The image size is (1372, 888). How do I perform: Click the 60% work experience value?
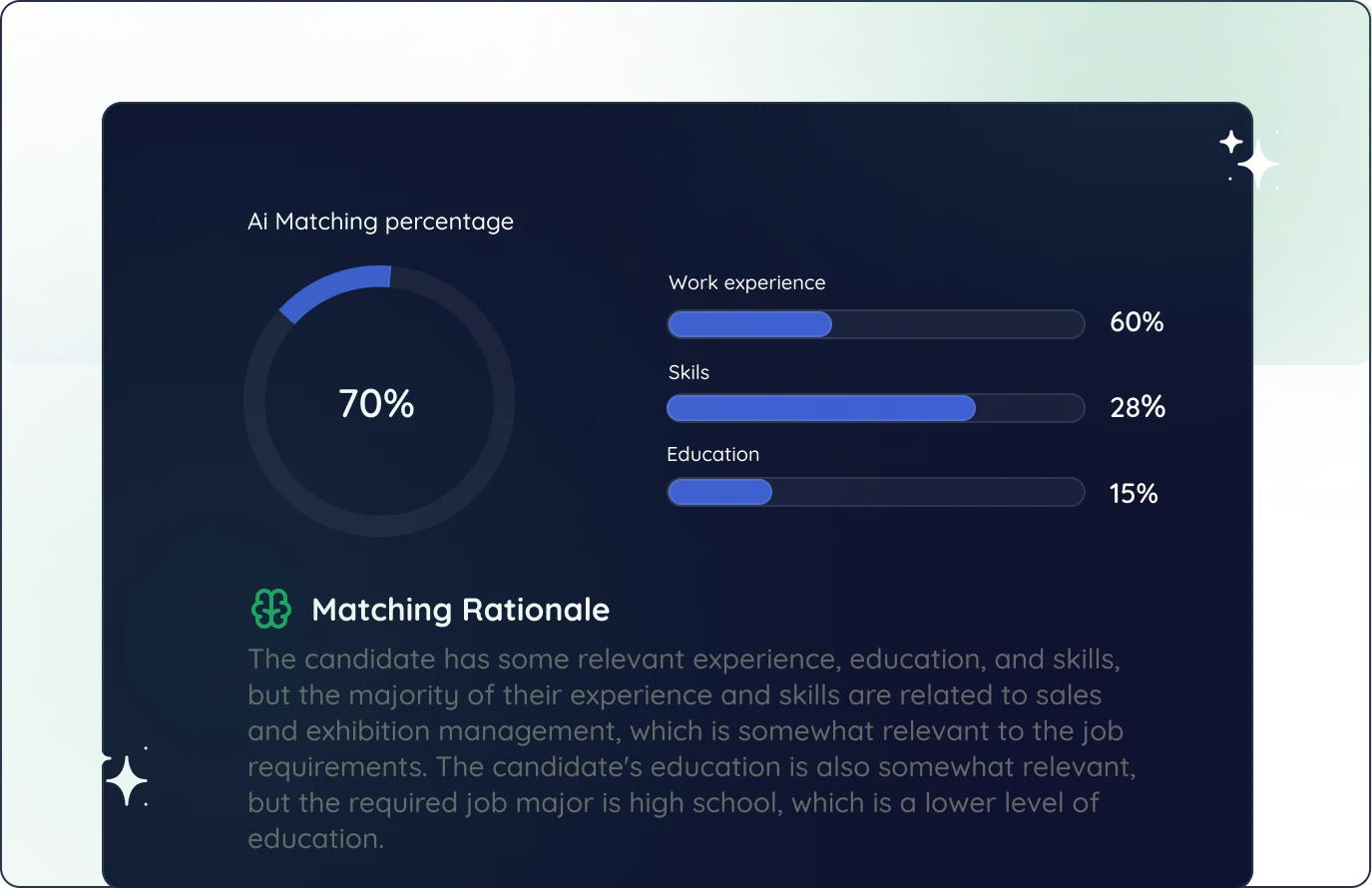pos(1137,322)
